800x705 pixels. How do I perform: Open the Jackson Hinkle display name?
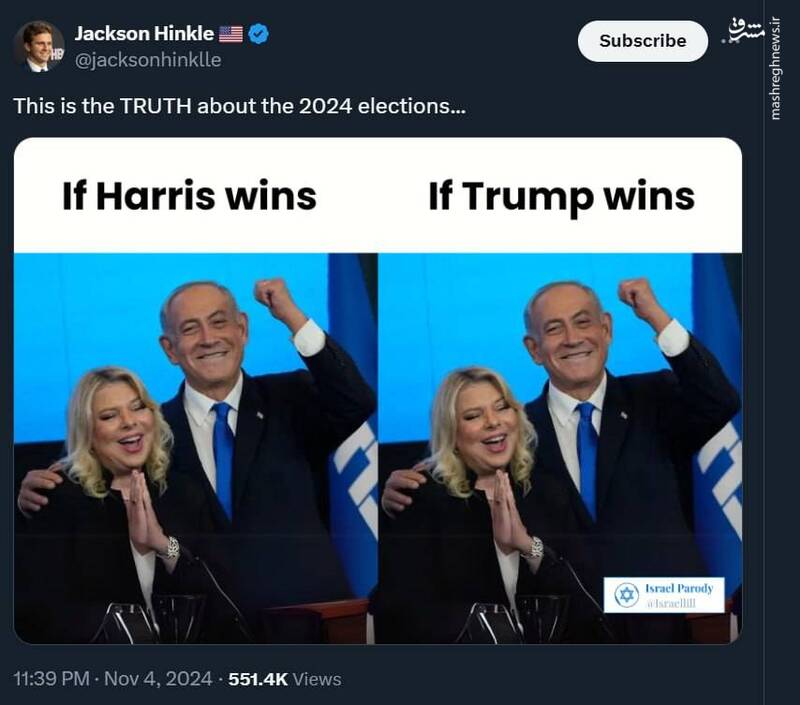(x=144, y=34)
